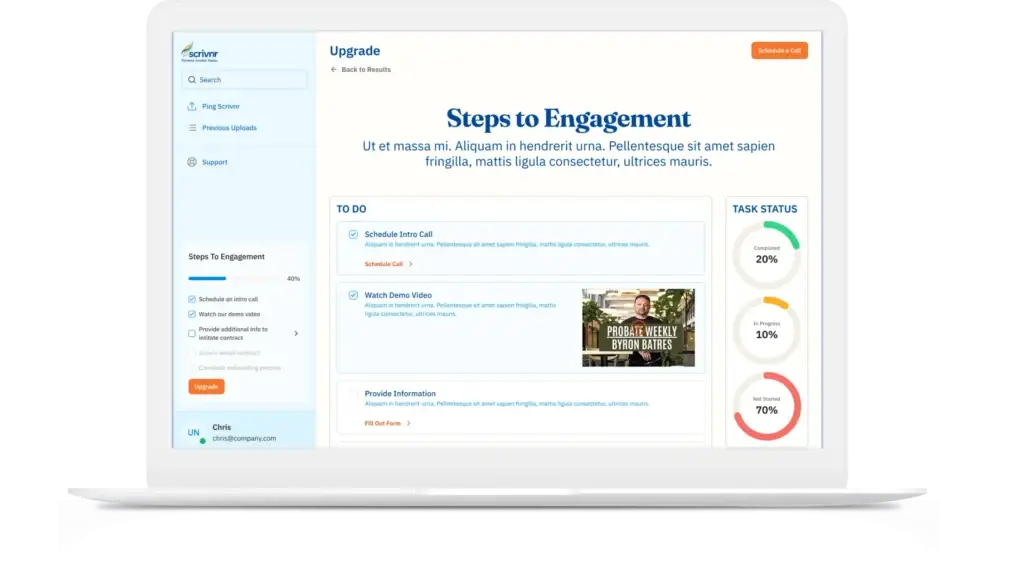Viewport: 1024px width, 569px height.
Task: Click the UN user avatar
Action: pyautogui.click(x=194, y=433)
